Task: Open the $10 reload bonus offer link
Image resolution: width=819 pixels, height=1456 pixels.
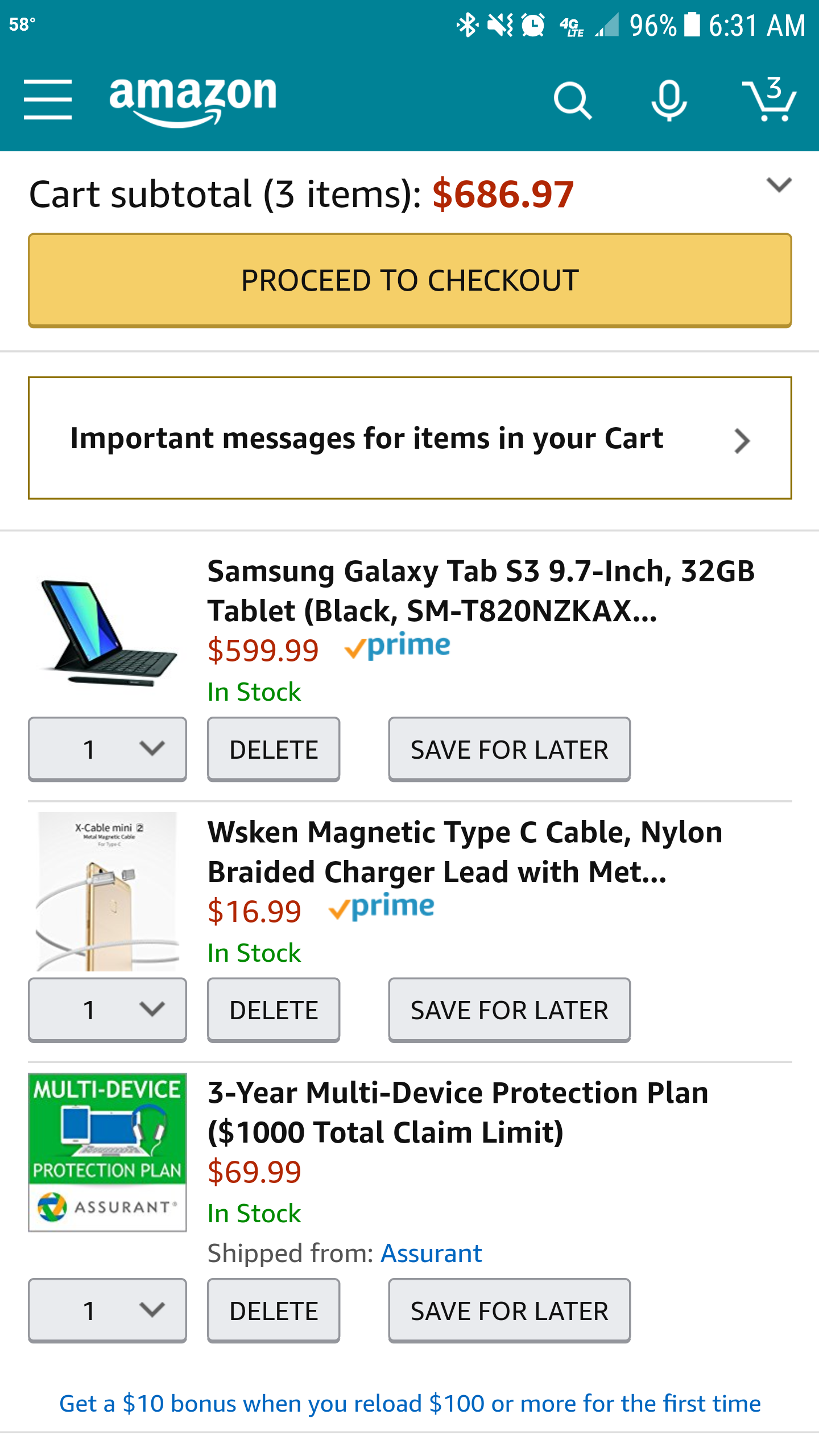Action: pos(409,1404)
